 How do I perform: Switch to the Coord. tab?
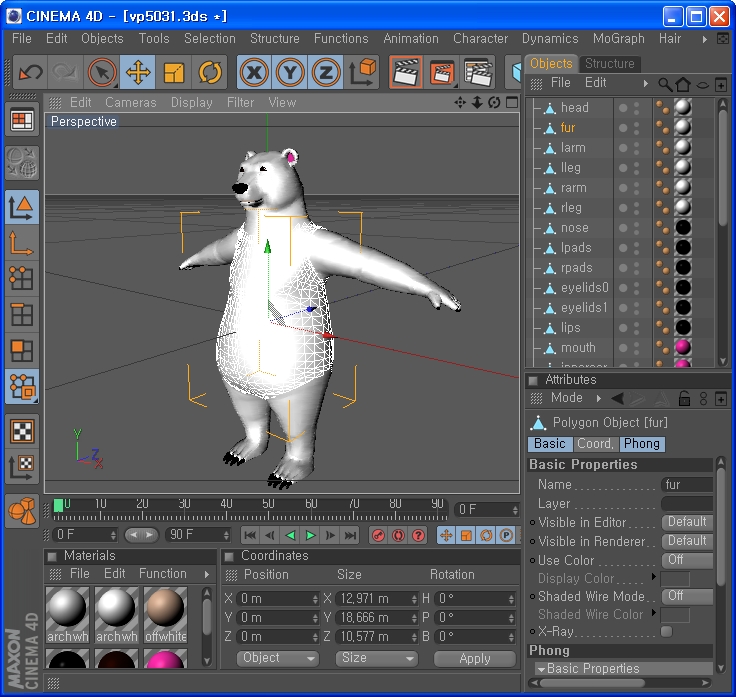click(x=595, y=444)
